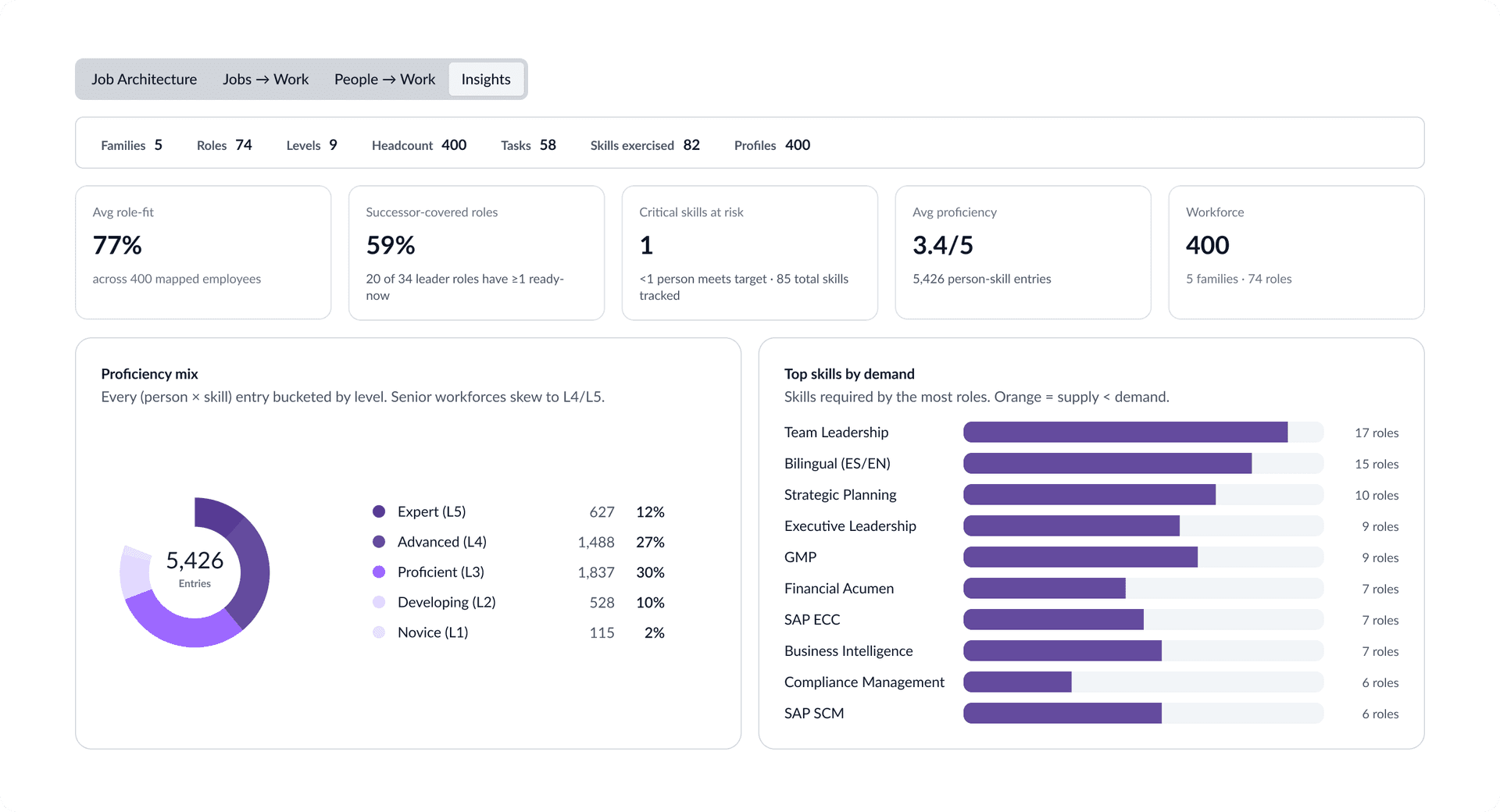Open the Workforce 400 card
The width and height of the screenshot is (1500, 812).
click(1297, 252)
